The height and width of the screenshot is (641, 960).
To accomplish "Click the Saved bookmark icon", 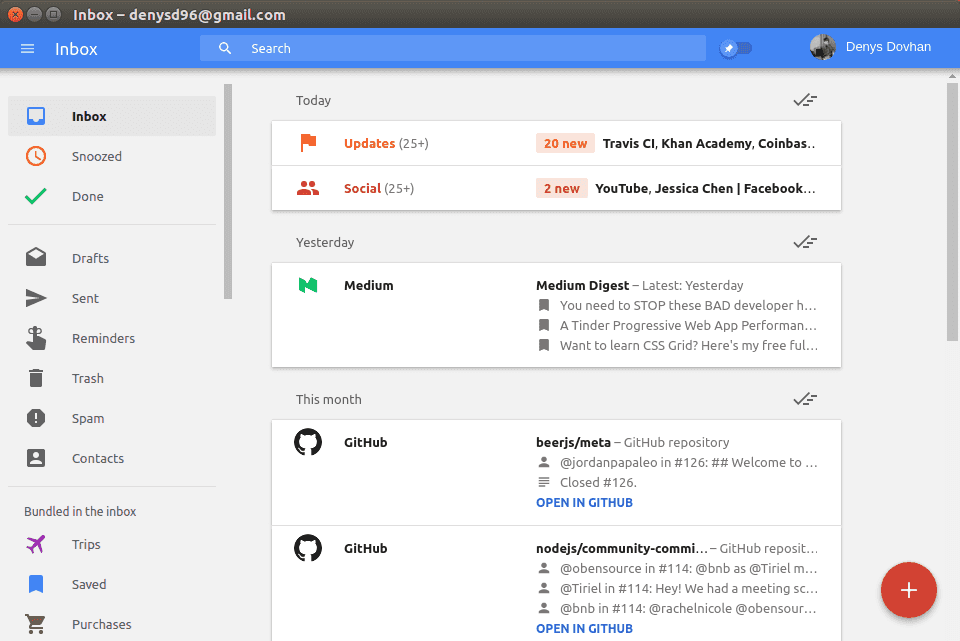I will coord(36,584).
